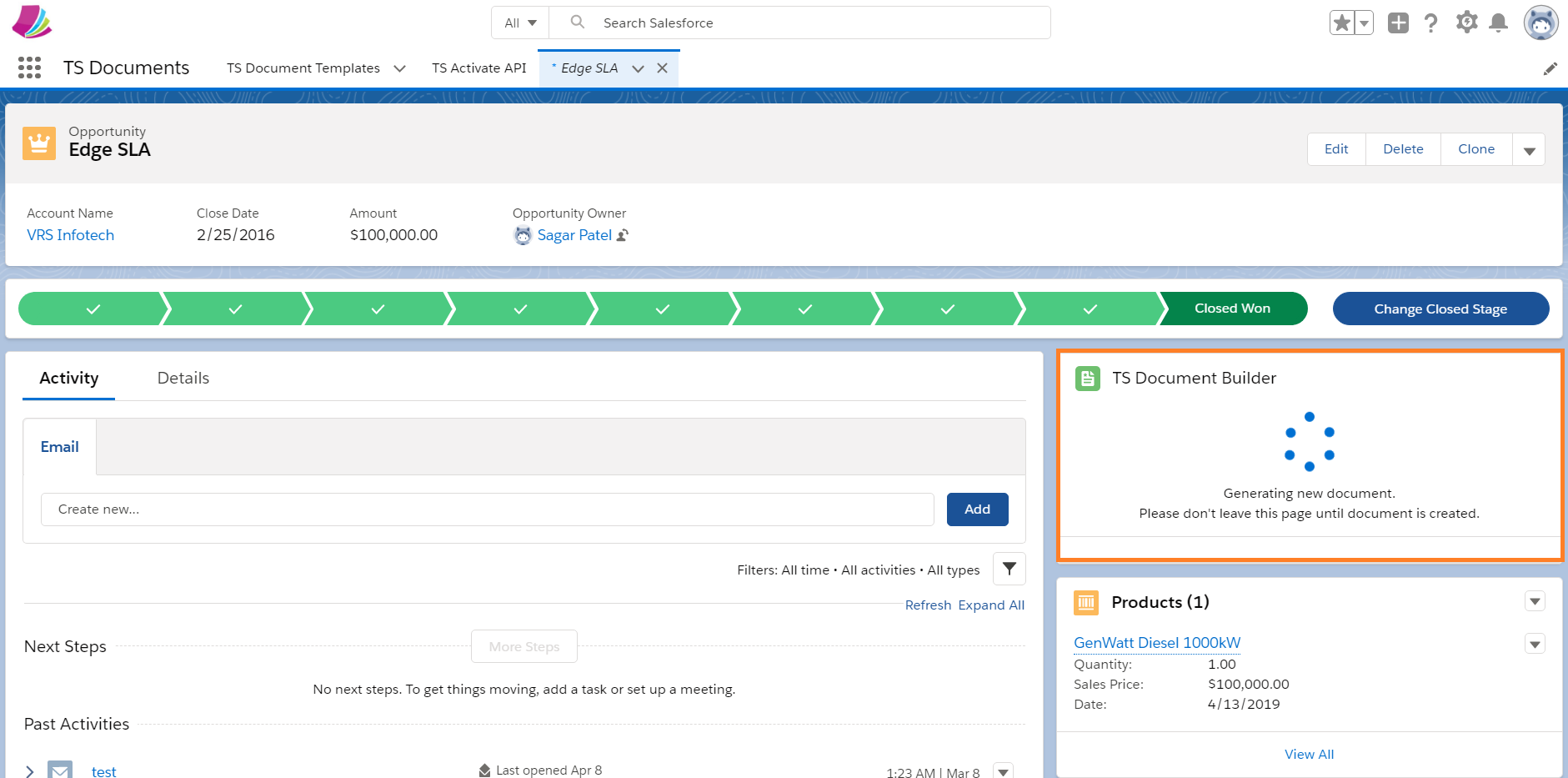
Task: Expand the test email activity row
Action: click(x=30, y=771)
